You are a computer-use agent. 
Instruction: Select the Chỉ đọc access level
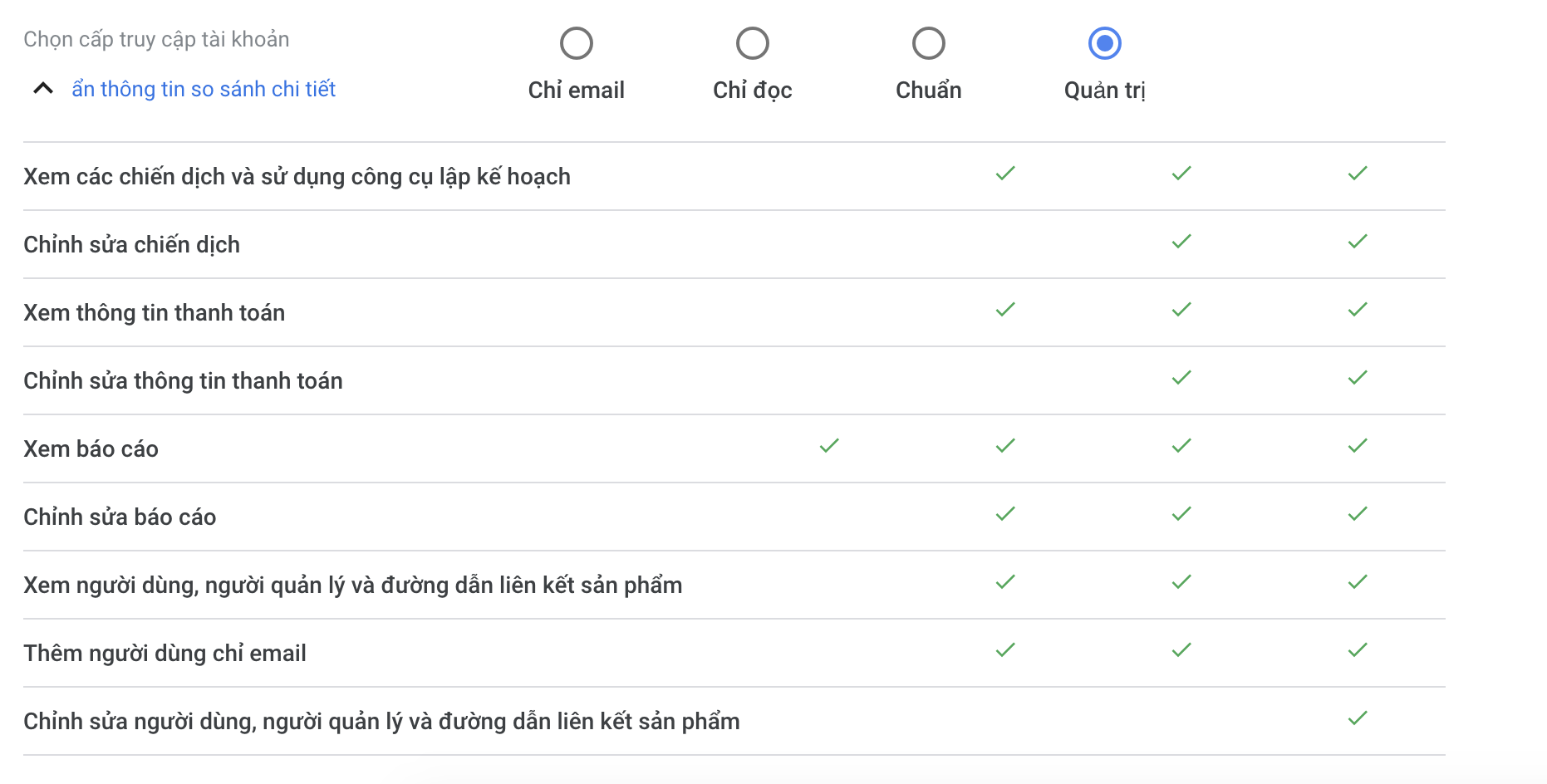tap(753, 43)
